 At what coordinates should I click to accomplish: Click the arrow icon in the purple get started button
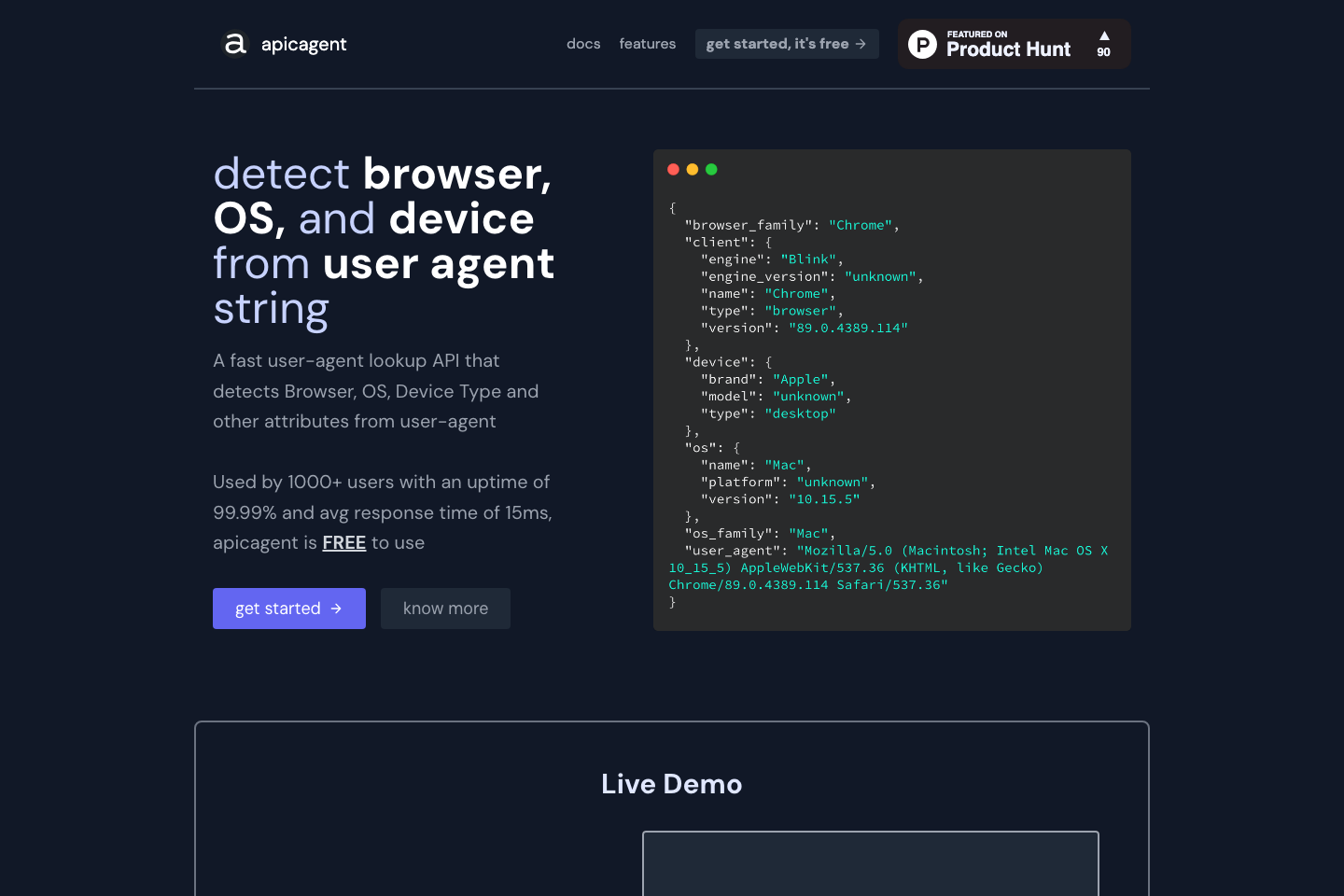(336, 609)
